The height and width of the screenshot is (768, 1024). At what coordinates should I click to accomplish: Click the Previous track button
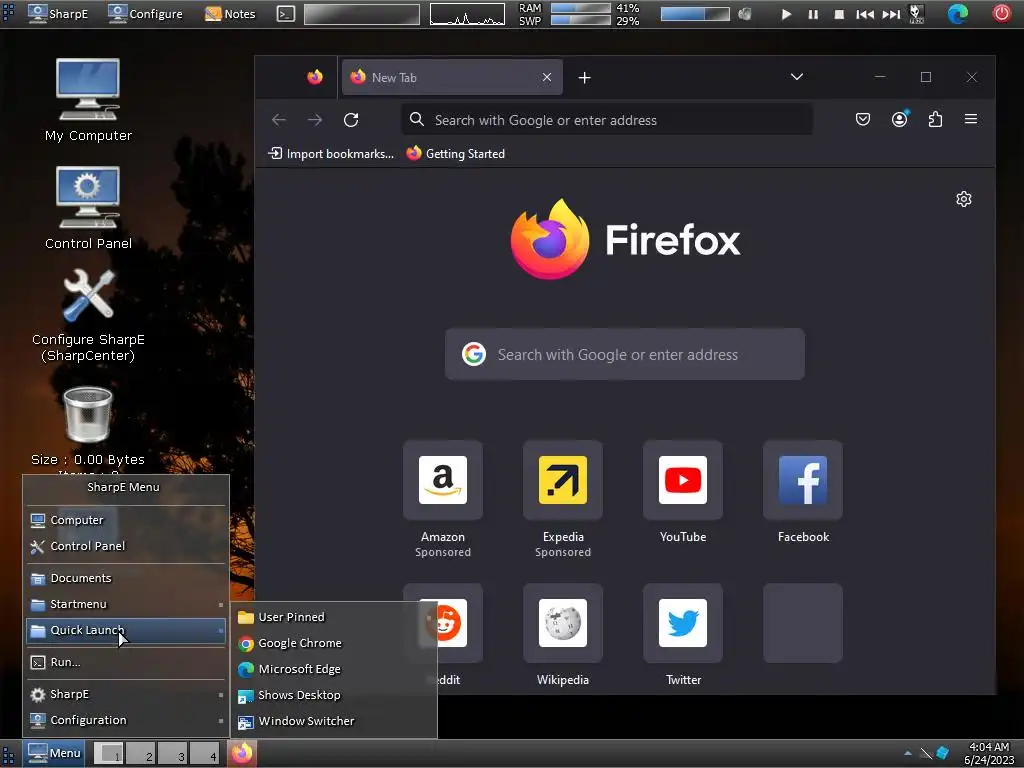coord(865,14)
